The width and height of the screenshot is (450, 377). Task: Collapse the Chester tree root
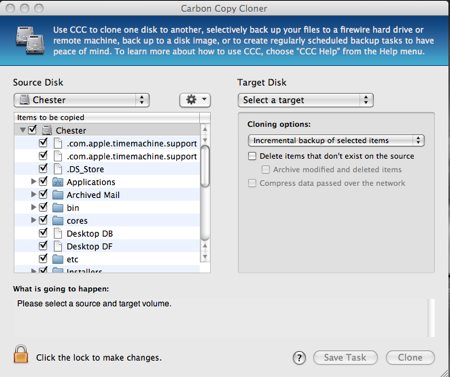coord(23,130)
